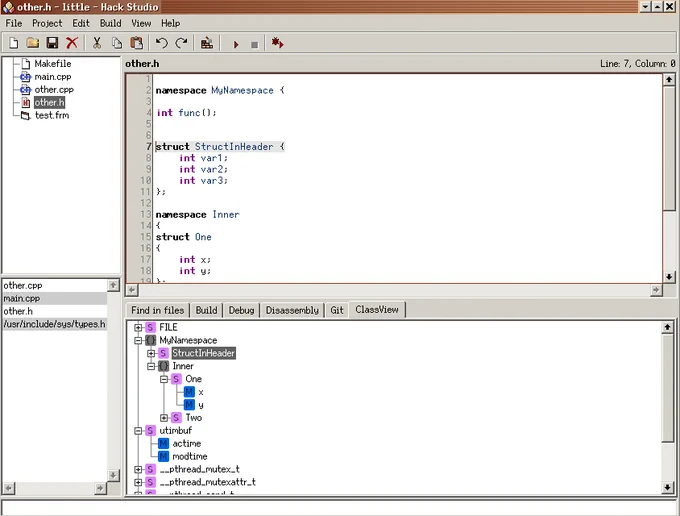Image resolution: width=680 pixels, height=516 pixels.
Task: Click open files list scroll up arrow
Action: click(113, 285)
